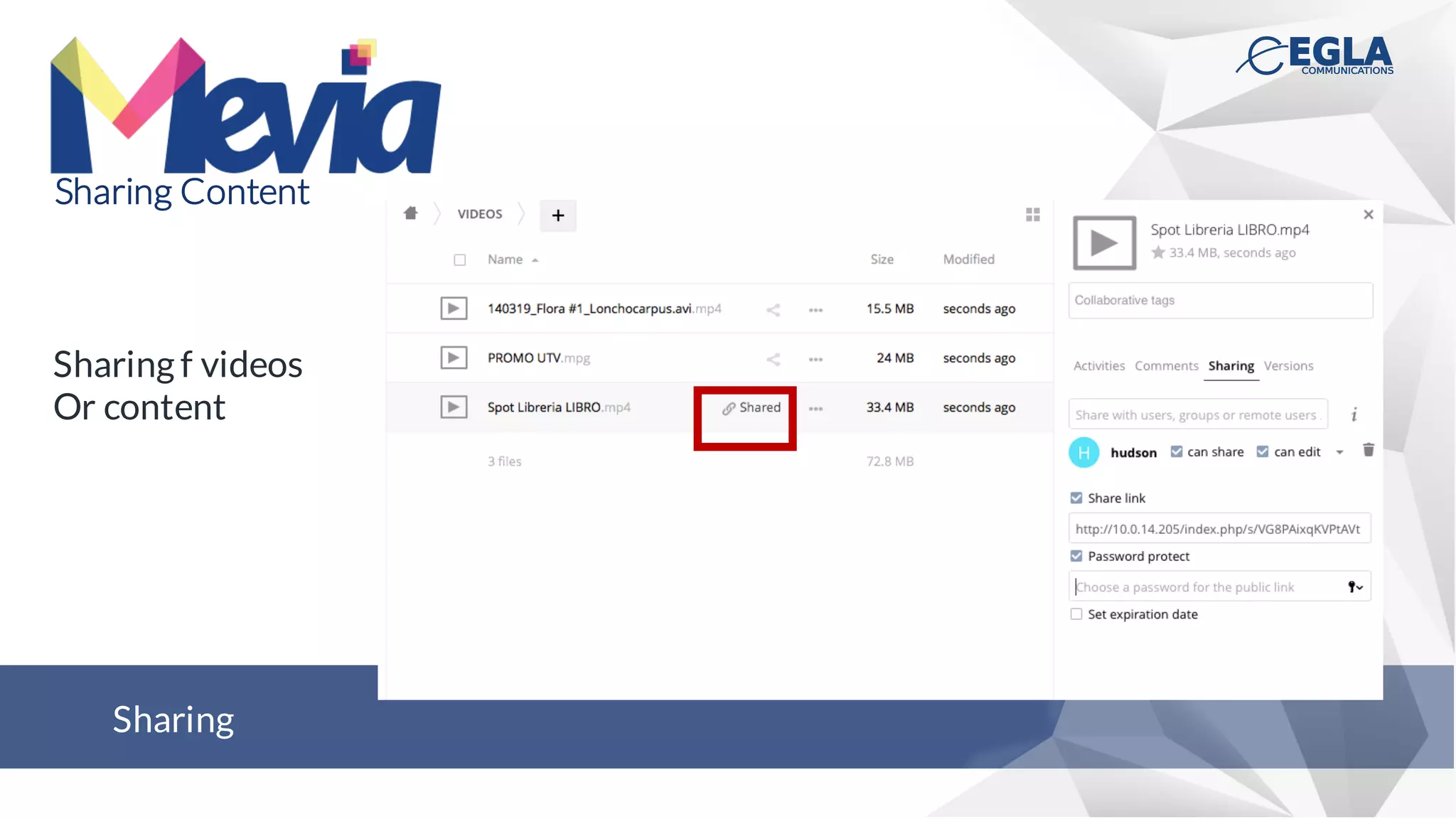The width and height of the screenshot is (1456, 819).
Task: Delete hudson share with trash icon
Action: coord(1368,450)
